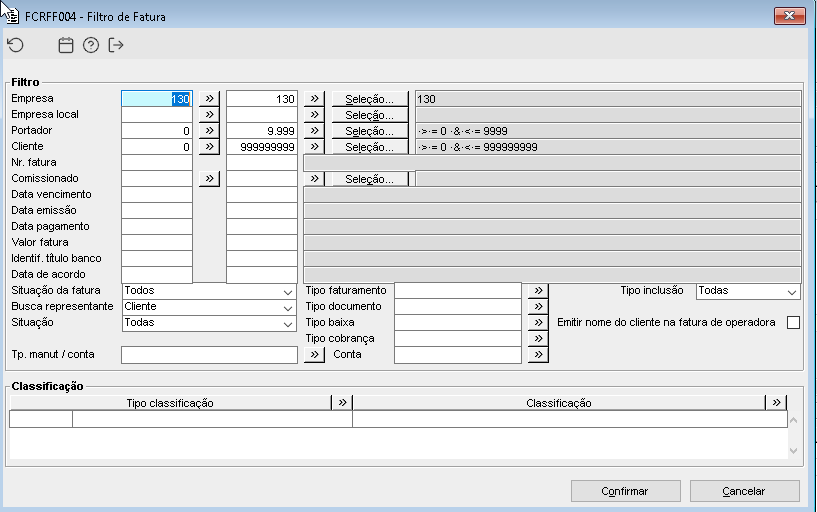Click the Empresa start field with 130

tap(157, 99)
